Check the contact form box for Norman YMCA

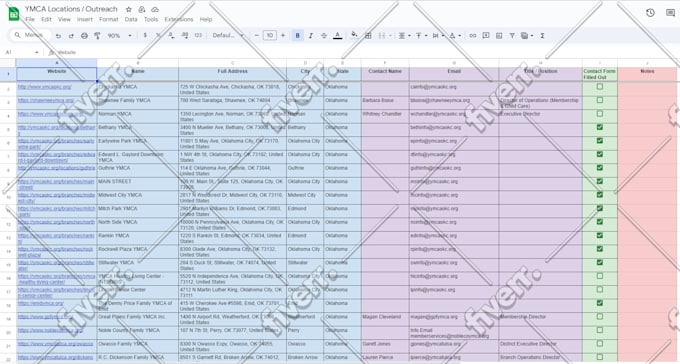[600, 114]
